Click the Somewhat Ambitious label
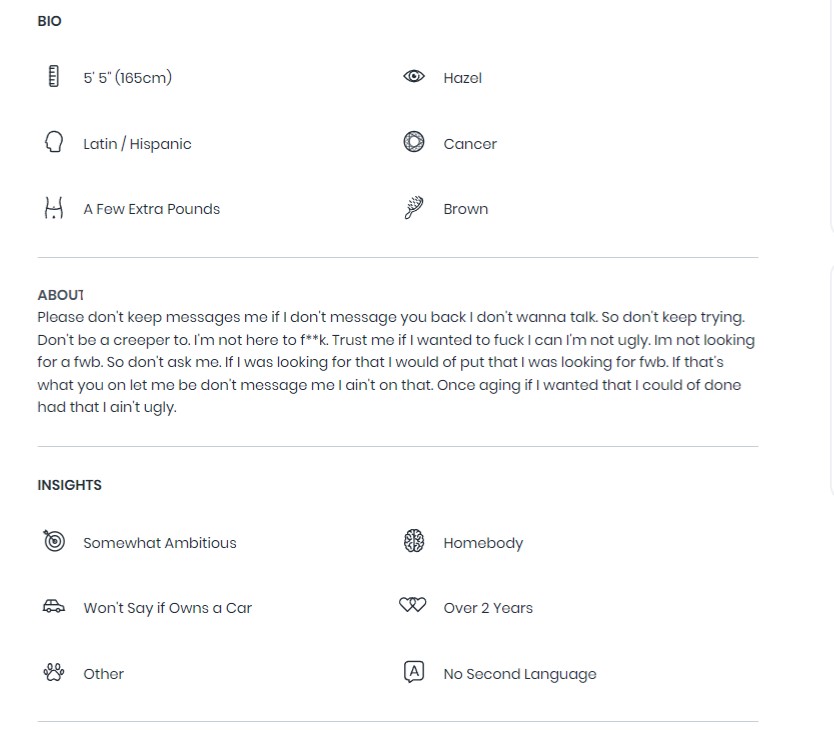Screen dimensions: 834x732 [x=160, y=543]
